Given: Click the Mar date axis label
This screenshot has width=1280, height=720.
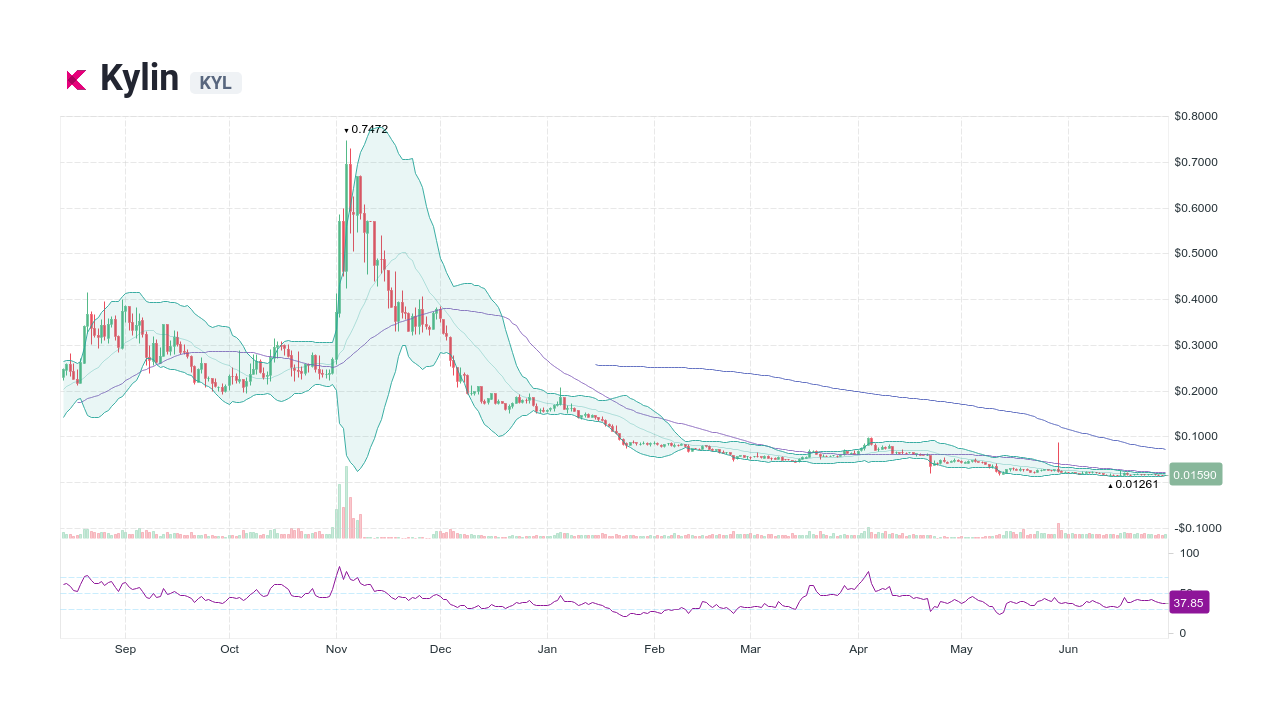Looking at the screenshot, I should tap(750, 649).
